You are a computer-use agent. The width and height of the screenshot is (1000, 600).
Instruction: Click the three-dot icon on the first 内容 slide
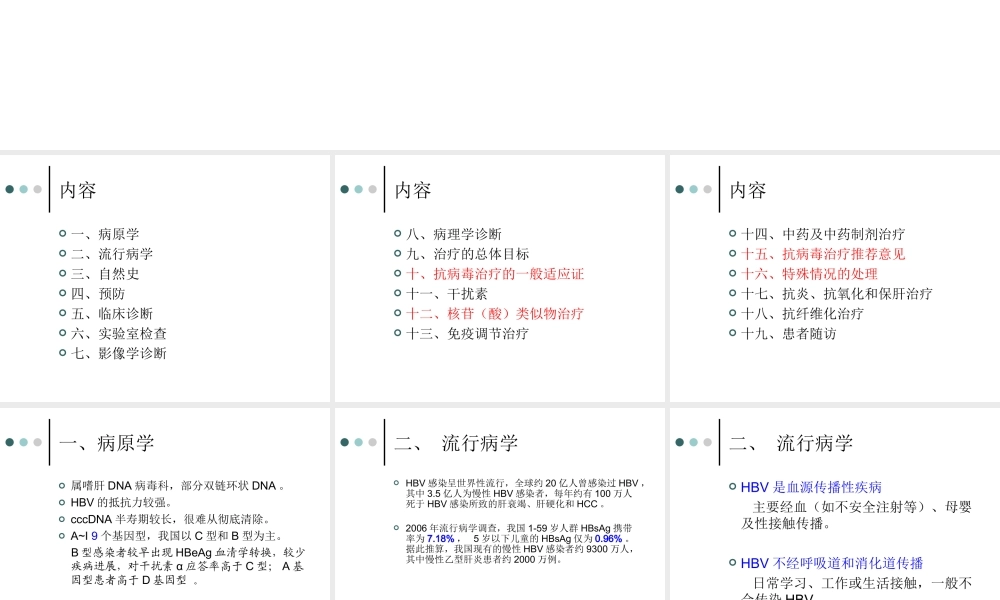[25, 189]
